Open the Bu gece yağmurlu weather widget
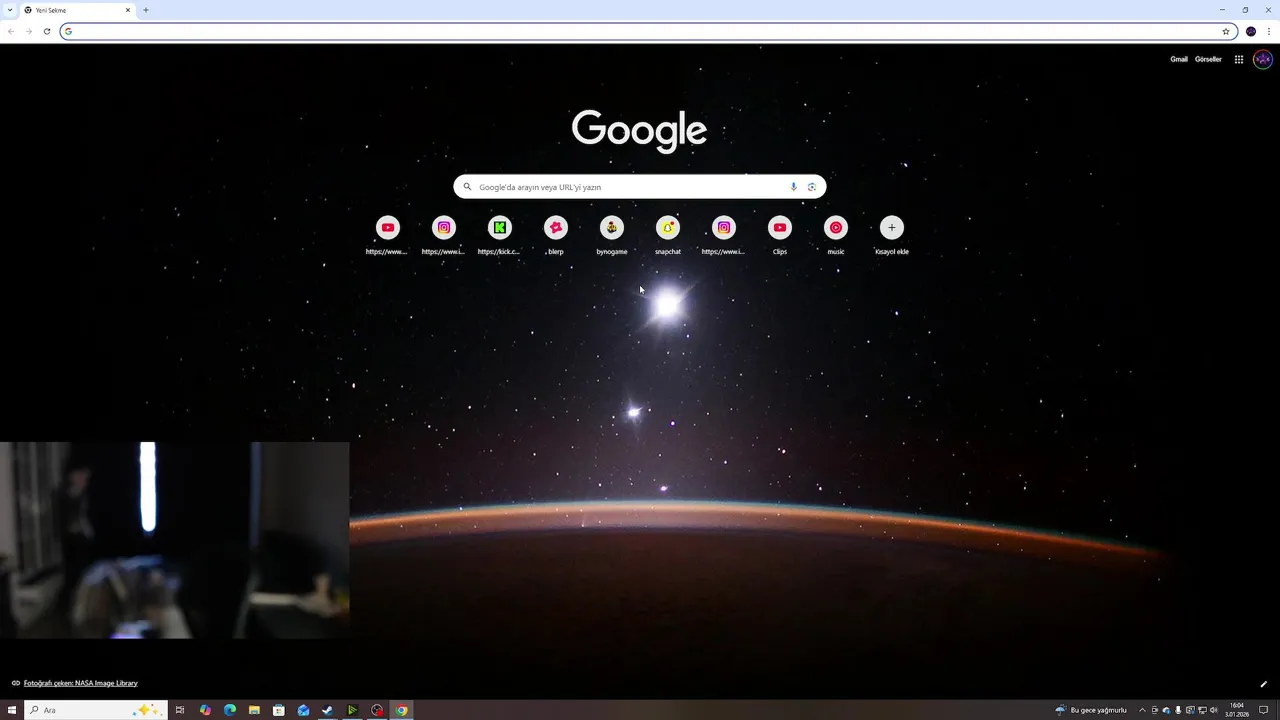The height and width of the screenshot is (720, 1280). (x=1091, y=710)
